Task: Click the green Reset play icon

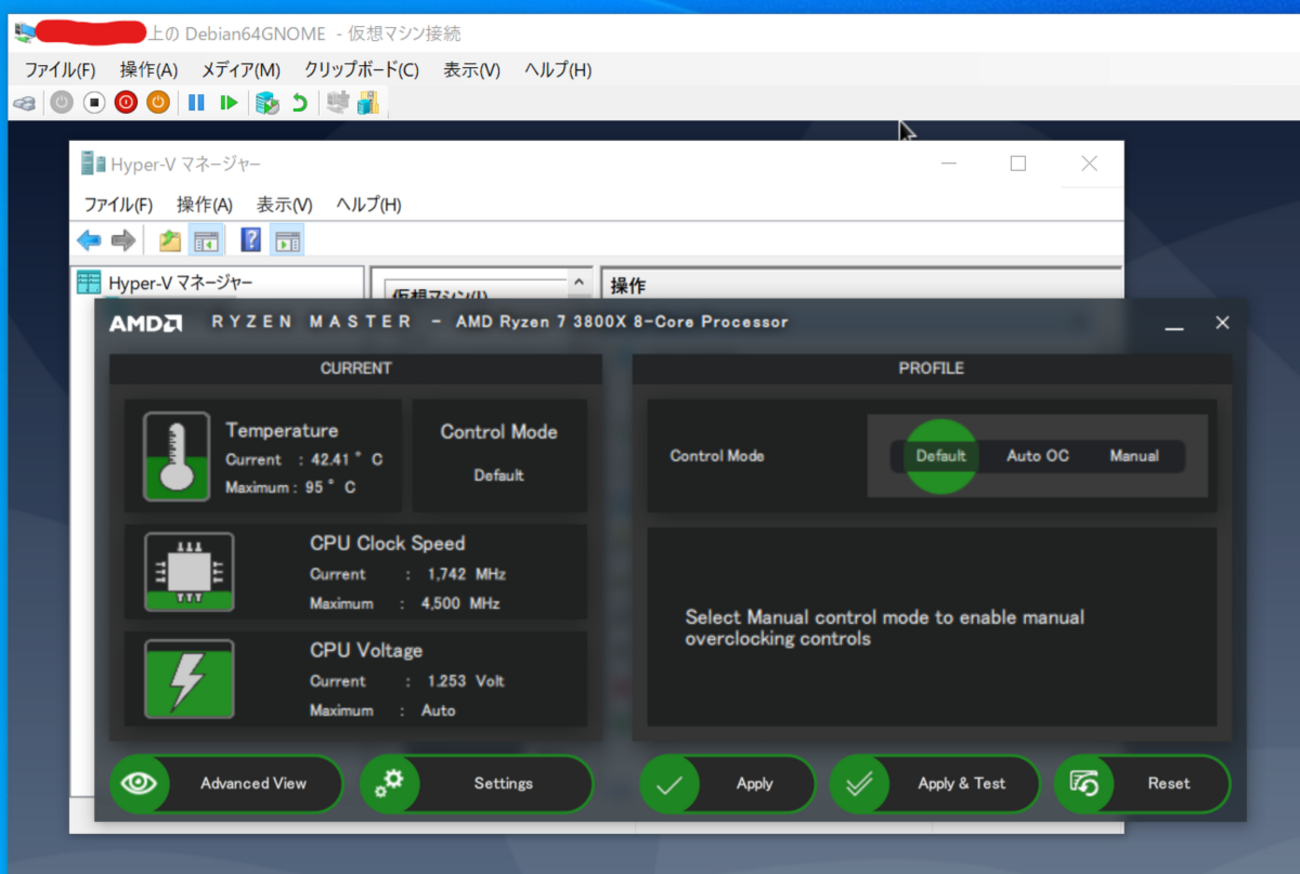Action: tap(229, 102)
